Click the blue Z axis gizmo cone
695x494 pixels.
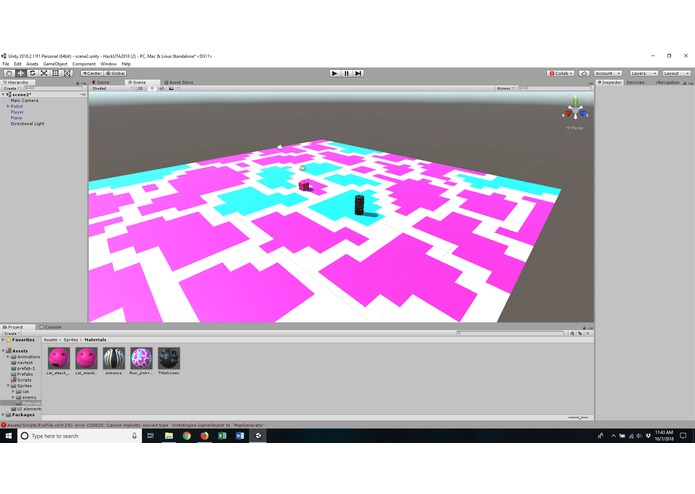584,114
